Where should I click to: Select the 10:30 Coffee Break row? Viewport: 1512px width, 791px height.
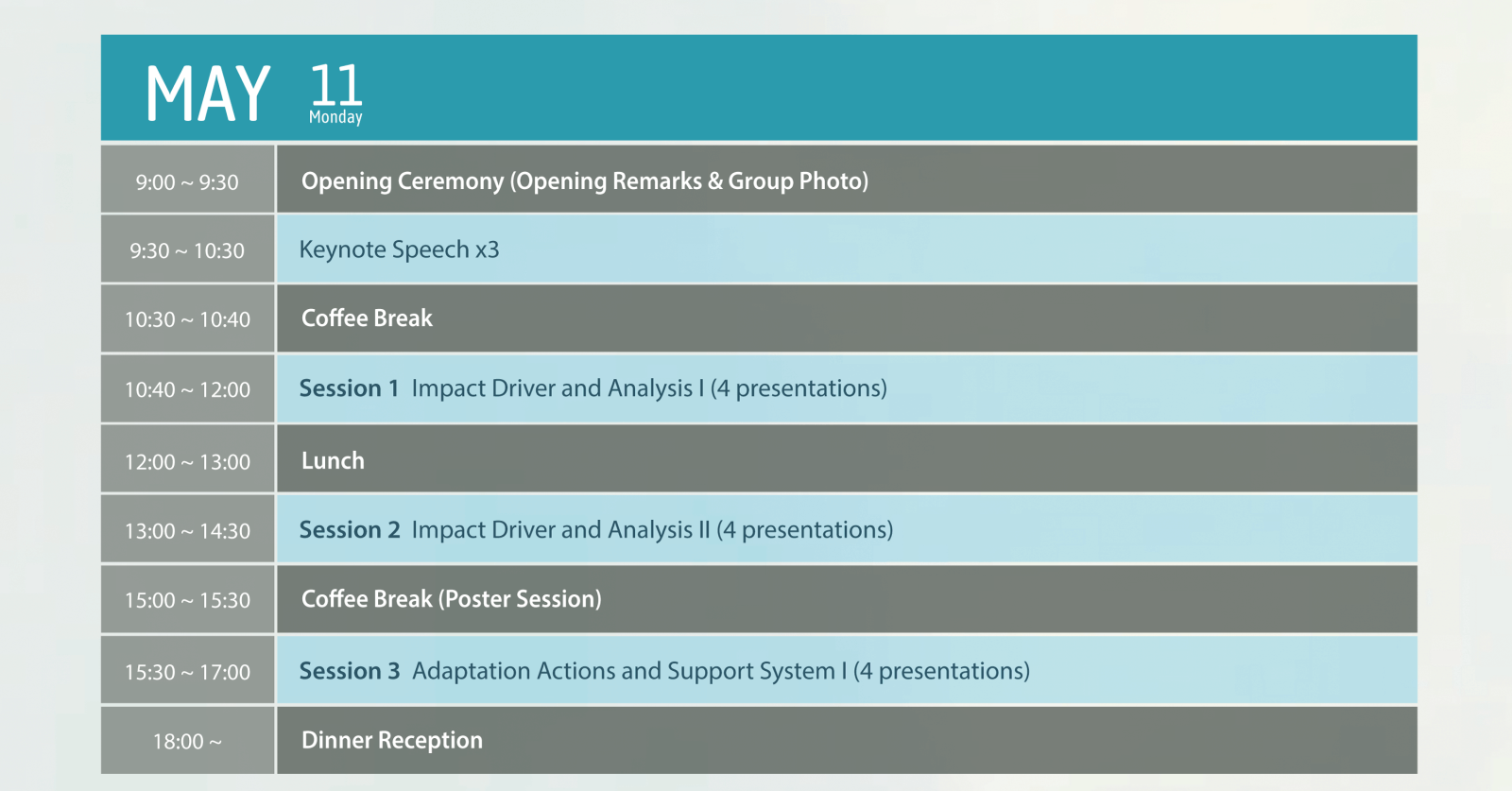(x=367, y=318)
